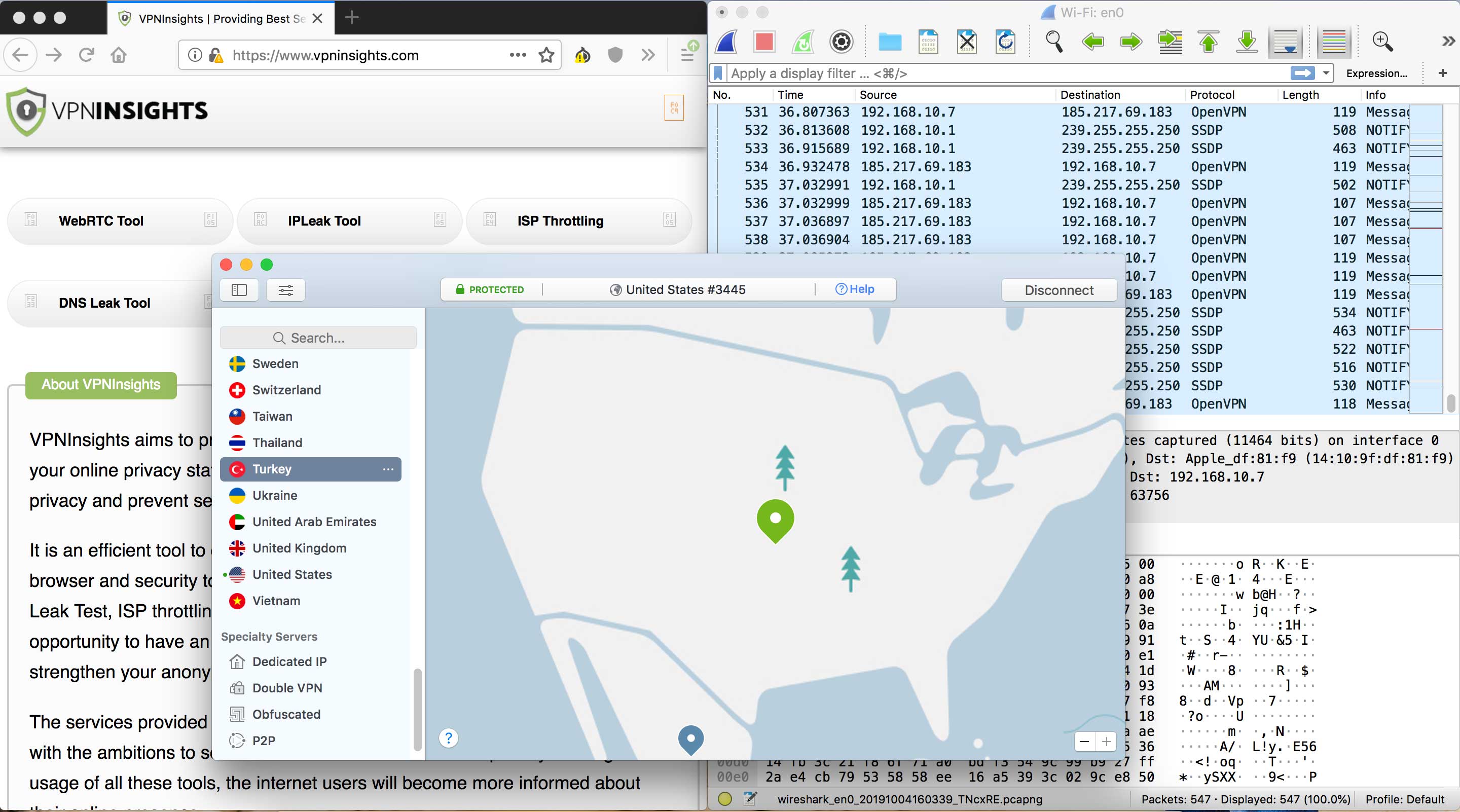Image resolution: width=1460 pixels, height=812 pixels.
Task: Select Switzerland in the server list
Action: (x=311, y=390)
